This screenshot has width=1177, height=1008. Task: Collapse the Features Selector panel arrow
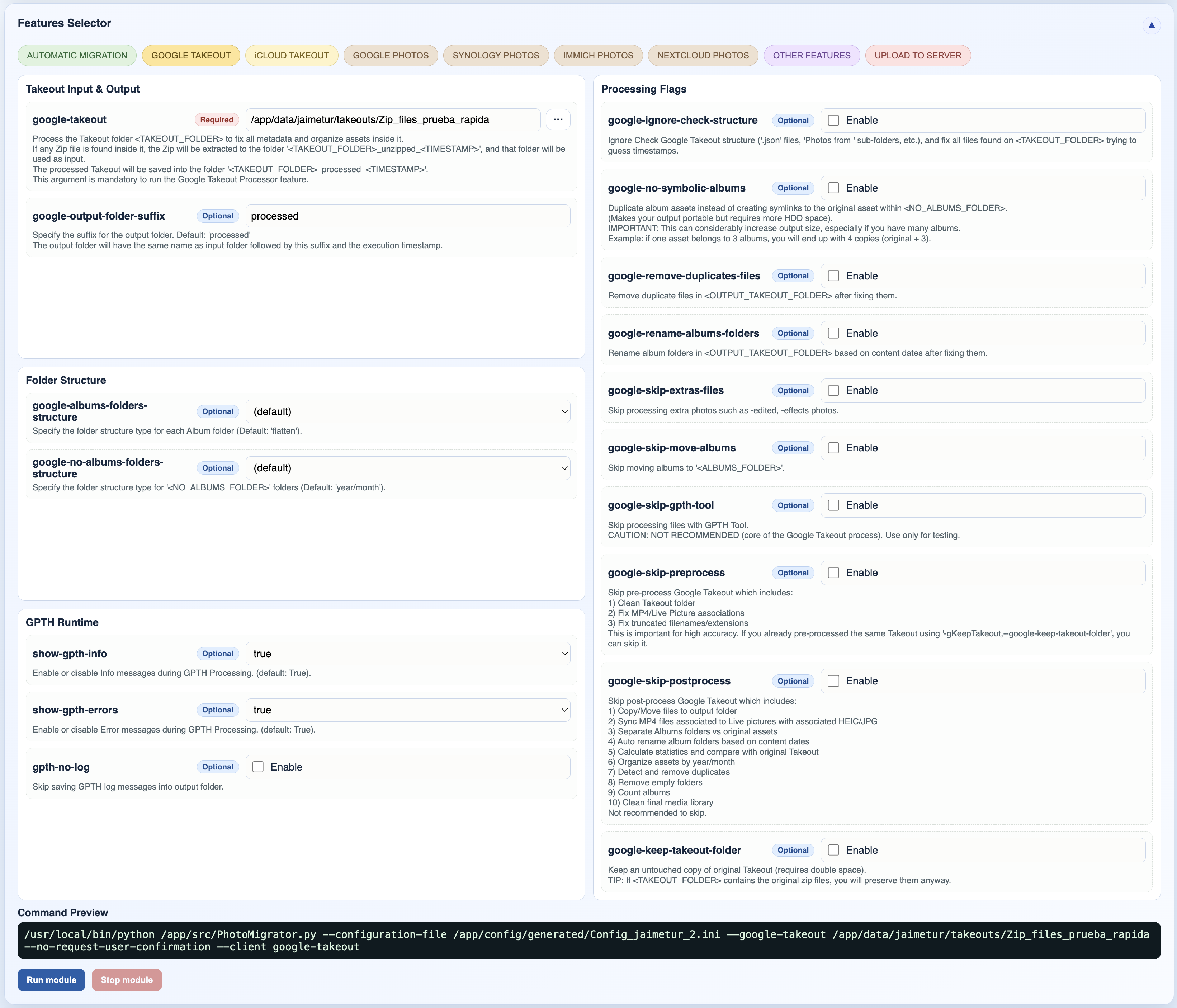[1152, 25]
